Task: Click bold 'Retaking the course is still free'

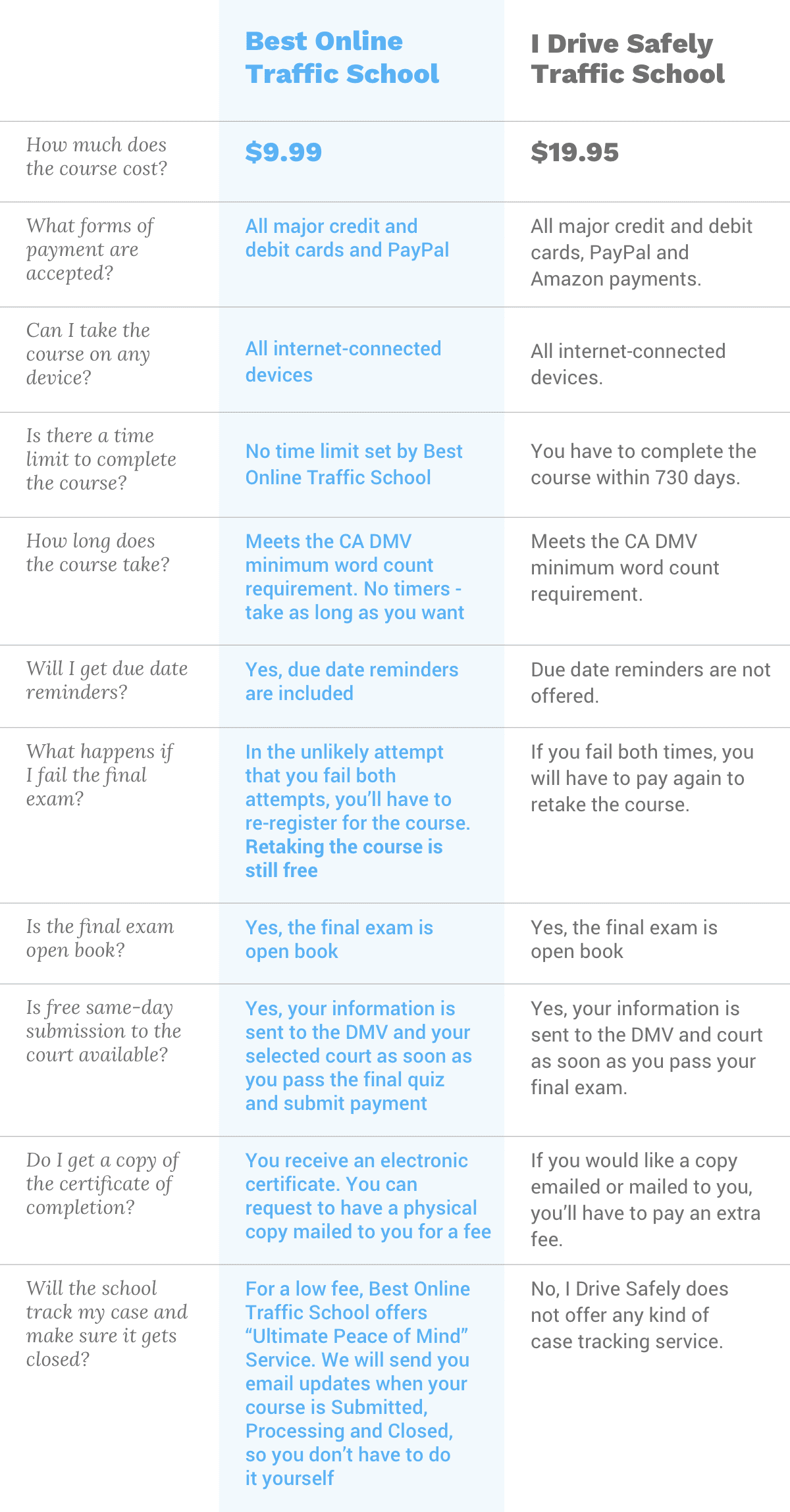Action: (x=344, y=858)
